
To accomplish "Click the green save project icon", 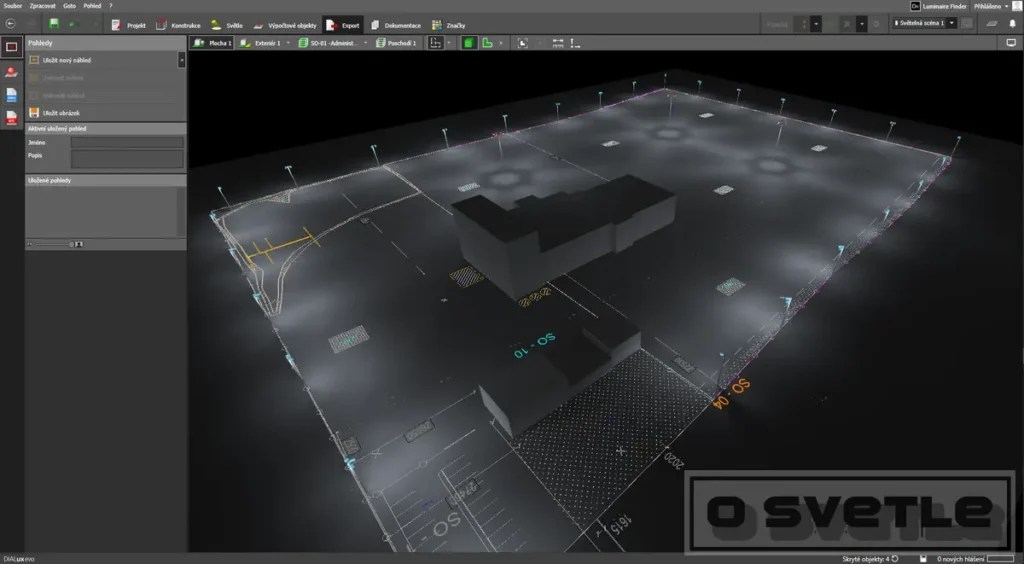I will point(54,24).
